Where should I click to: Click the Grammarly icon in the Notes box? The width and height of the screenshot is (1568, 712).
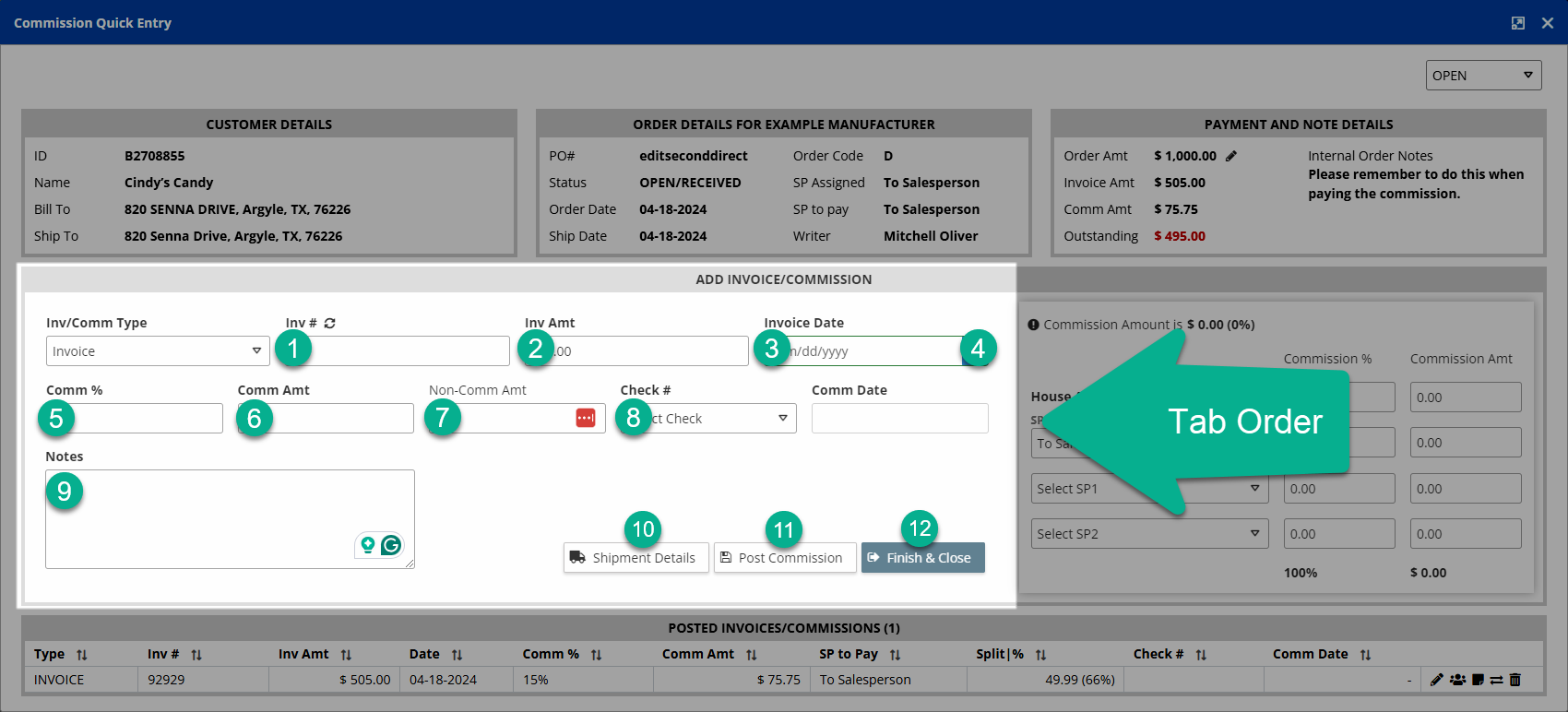pyautogui.click(x=391, y=545)
